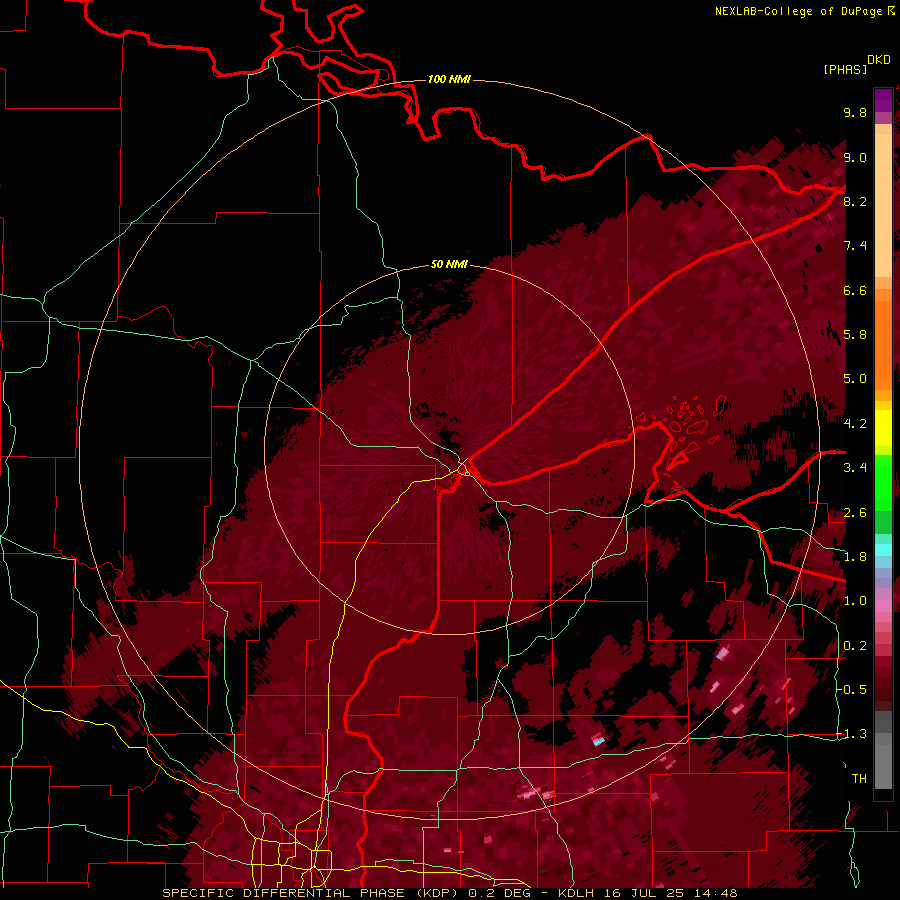Pick the cyan segment of the color bar

coord(883,550)
